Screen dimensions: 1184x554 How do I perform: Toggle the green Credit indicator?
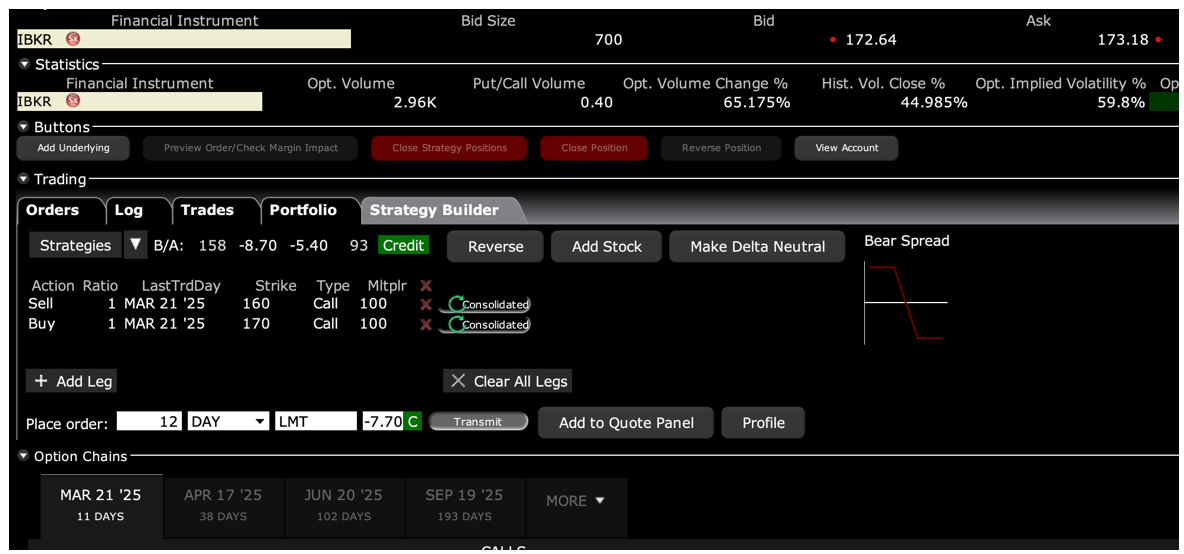pyautogui.click(x=403, y=246)
